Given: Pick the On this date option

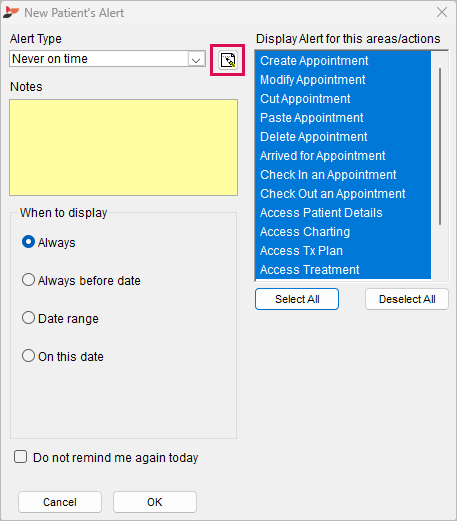Looking at the screenshot, I should [x=28, y=356].
